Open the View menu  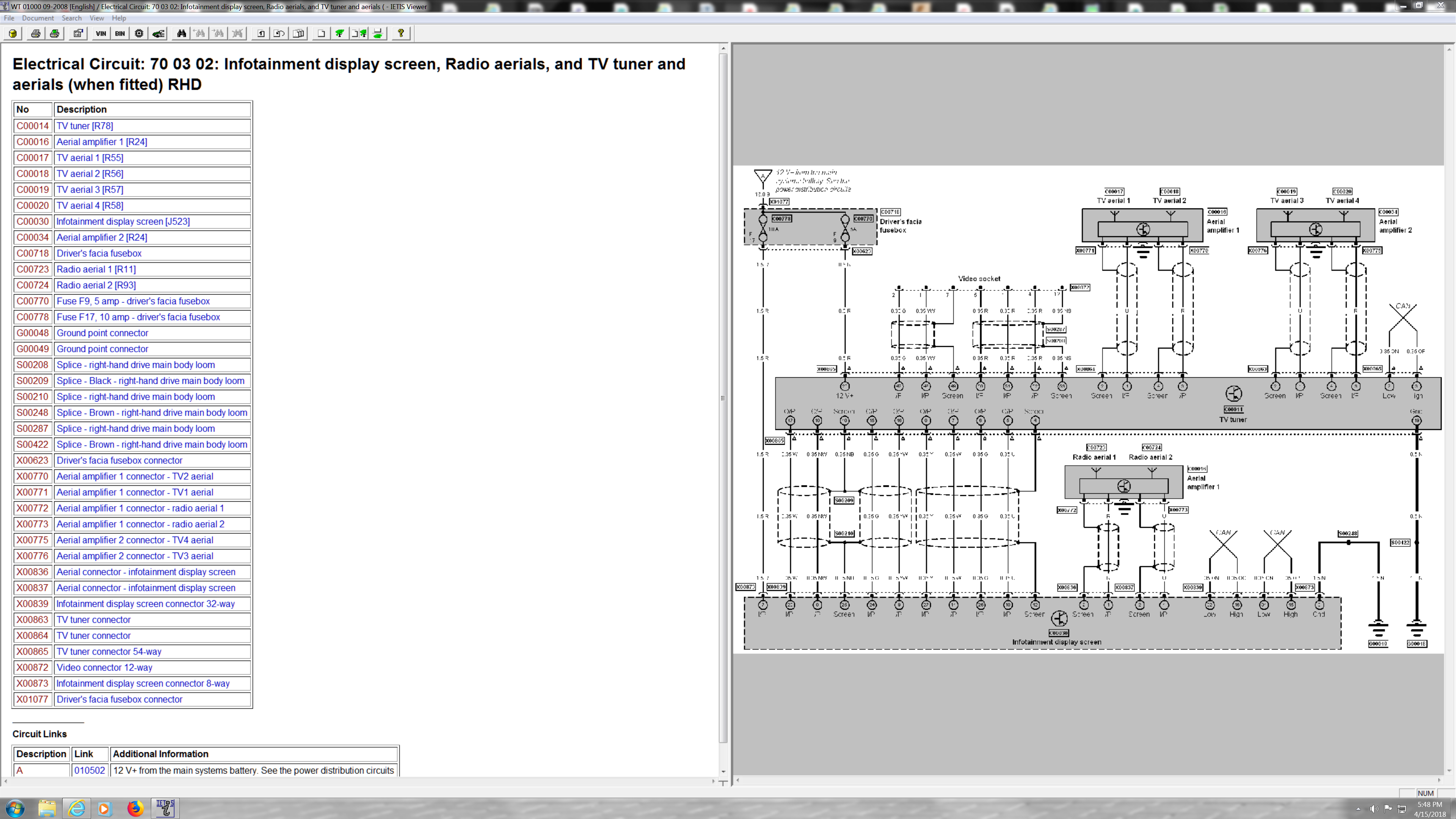click(x=97, y=18)
